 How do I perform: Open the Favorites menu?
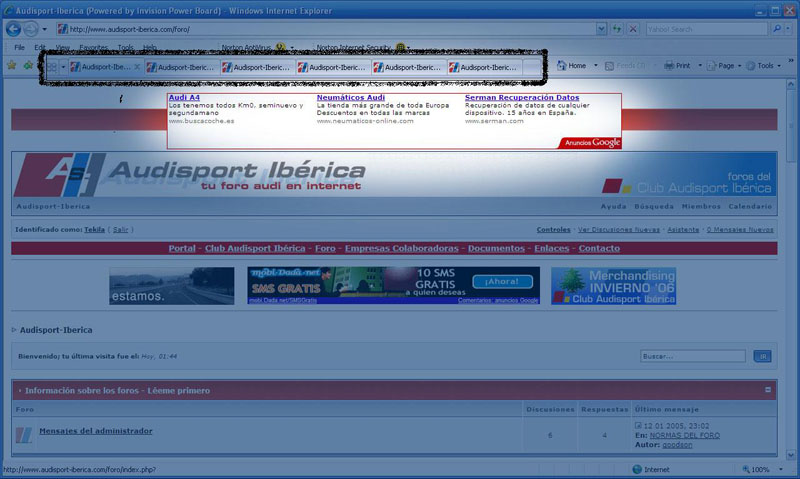93,47
